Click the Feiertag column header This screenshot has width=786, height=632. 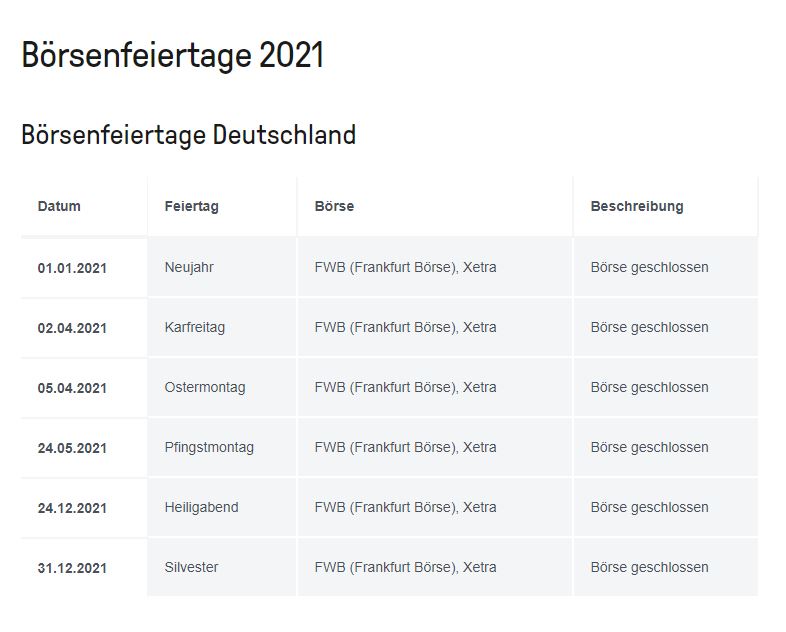tap(191, 207)
